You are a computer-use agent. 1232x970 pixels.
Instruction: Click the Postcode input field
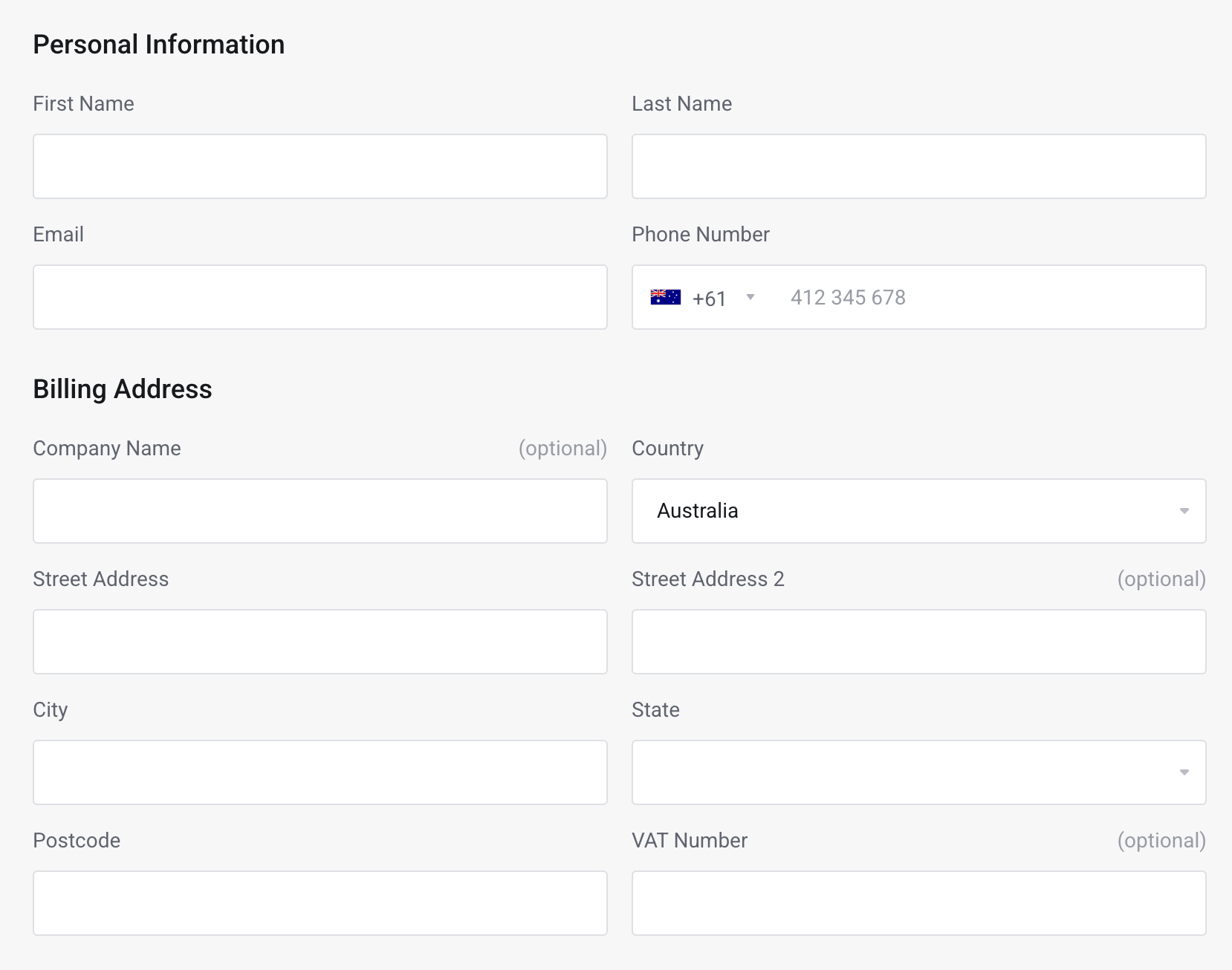[320, 903]
